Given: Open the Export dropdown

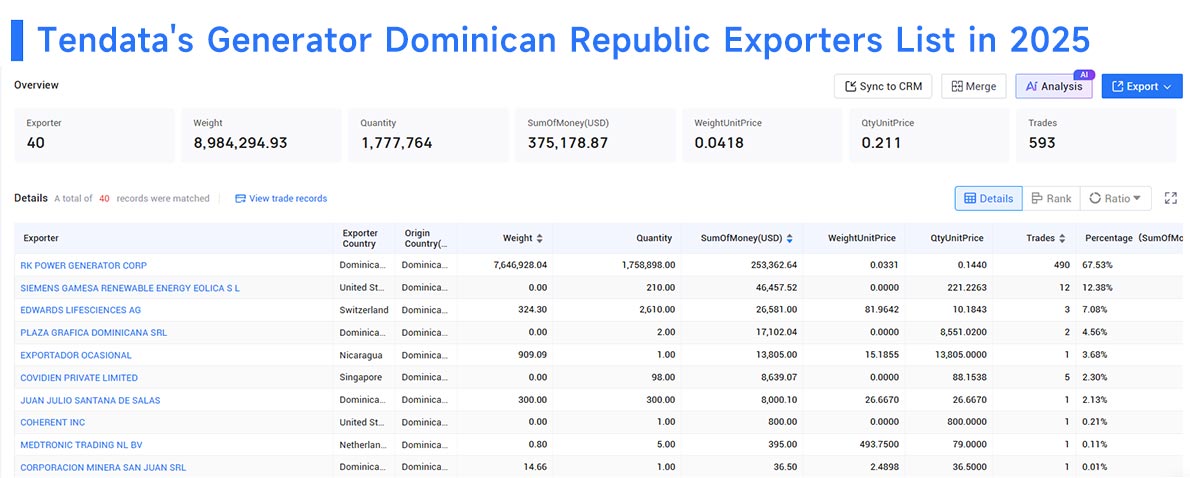Looking at the screenshot, I should coord(1141,86).
